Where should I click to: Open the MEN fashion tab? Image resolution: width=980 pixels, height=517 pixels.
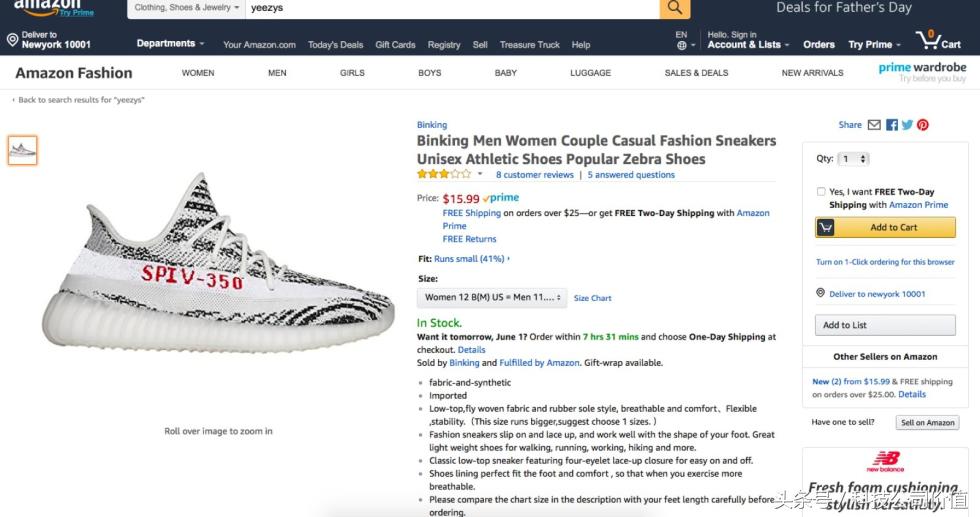277,73
